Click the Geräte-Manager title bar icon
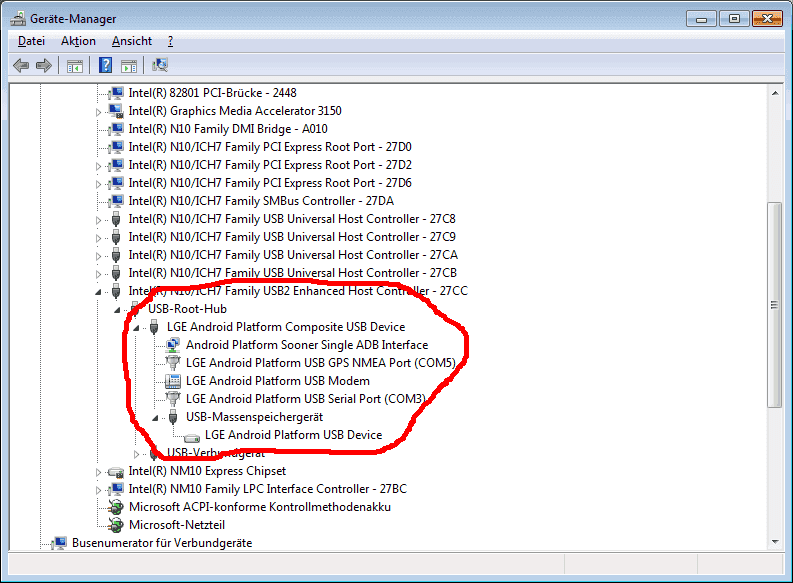Viewport: 793px width, 583px height. click(18, 19)
